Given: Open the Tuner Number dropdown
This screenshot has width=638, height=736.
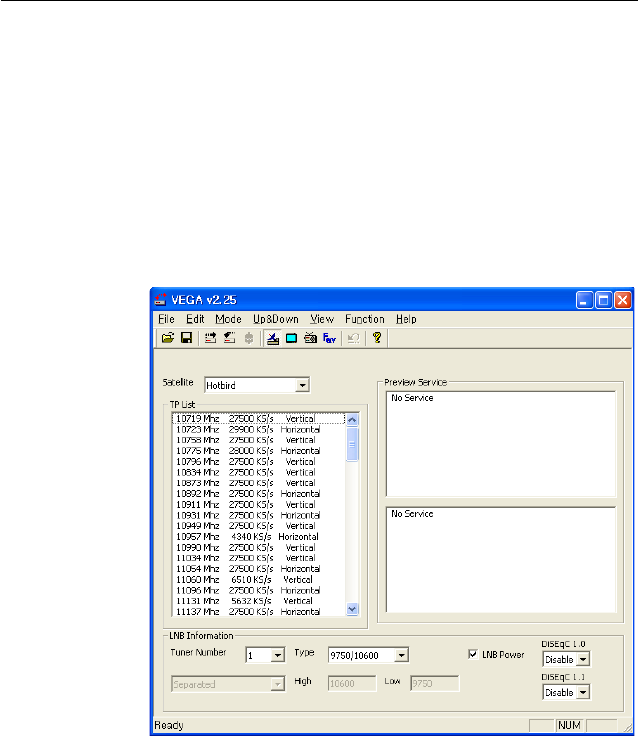Looking at the screenshot, I should click(x=278, y=655).
